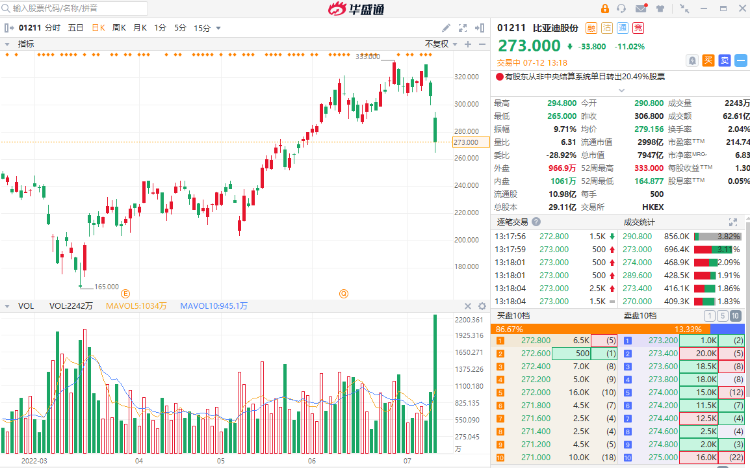This screenshot has width=750, height=468.
Task: Click the orange 86.67% bid ratio bar
Action: [600, 329]
